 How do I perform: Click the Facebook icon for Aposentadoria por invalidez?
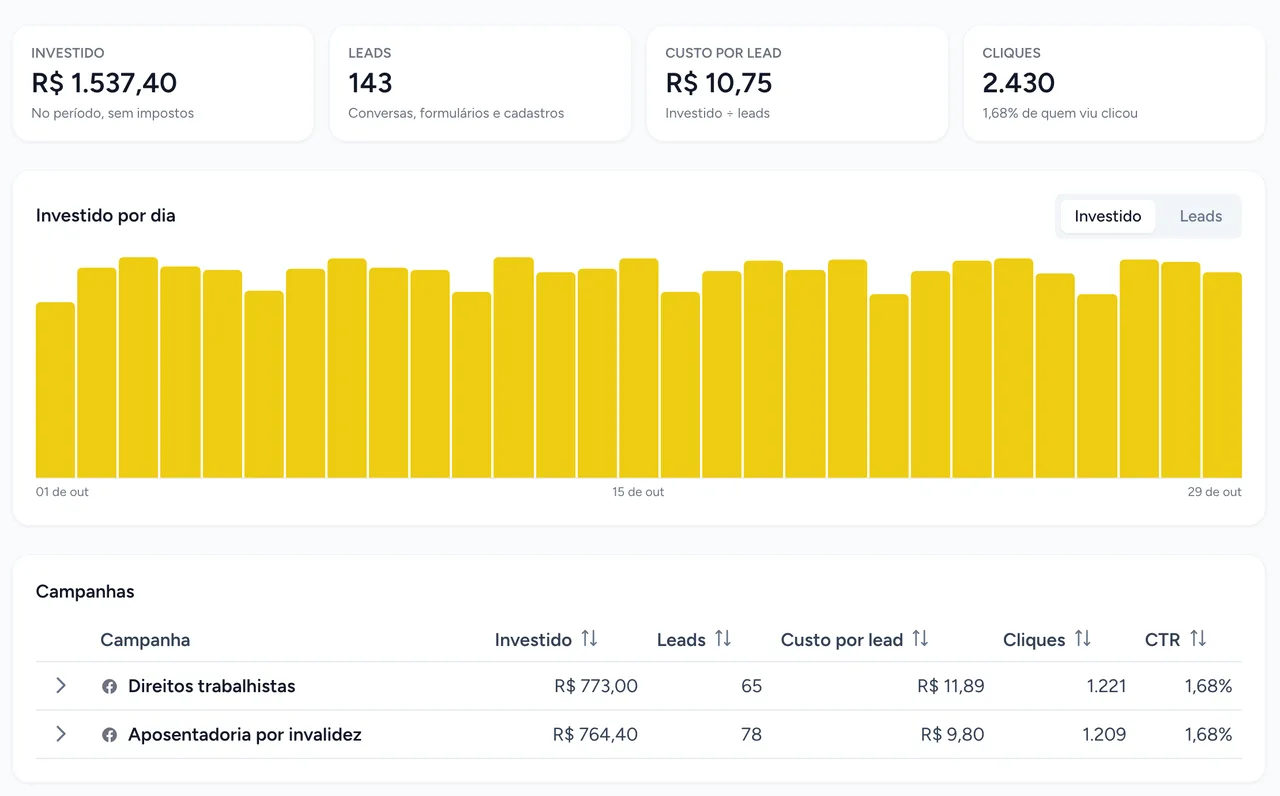pyautogui.click(x=109, y=735)
